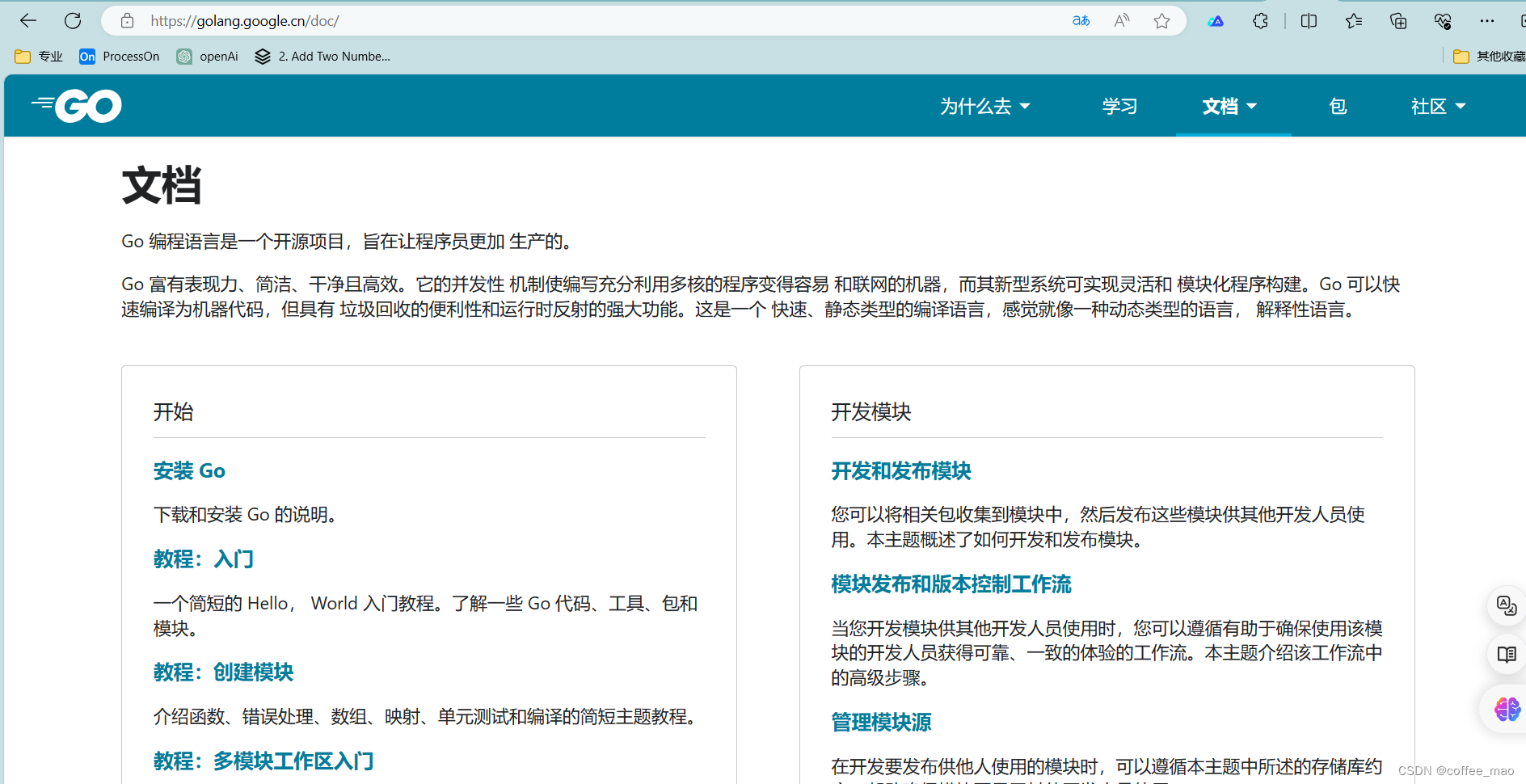Viewport: 1526px width, 784px height.
Task: Click the Go logo in the header
Action: (x=77, y=106)
